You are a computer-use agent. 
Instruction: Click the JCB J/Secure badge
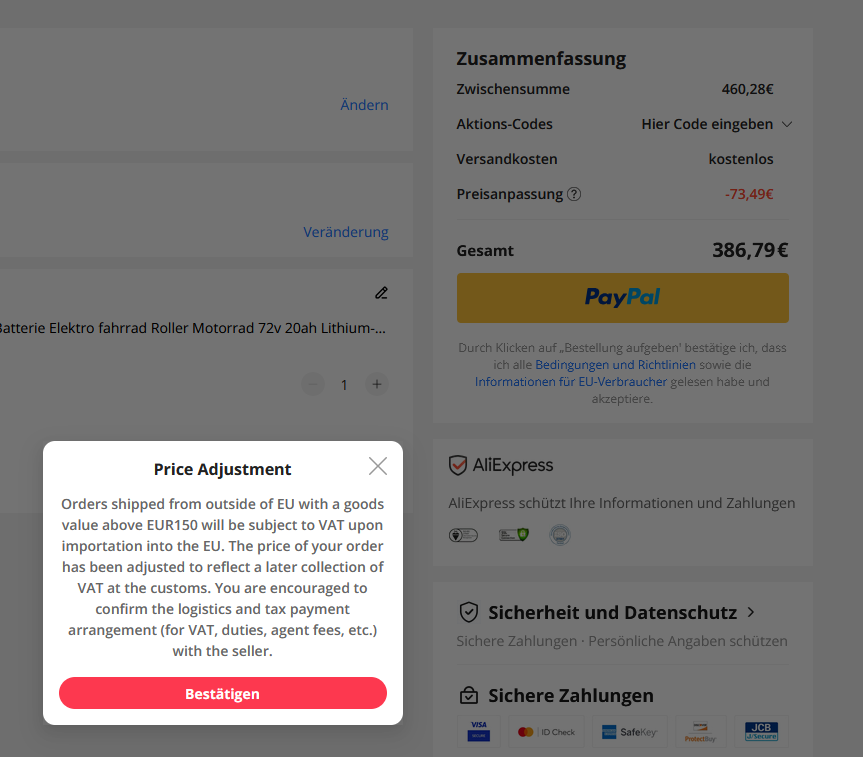(761, 731)
